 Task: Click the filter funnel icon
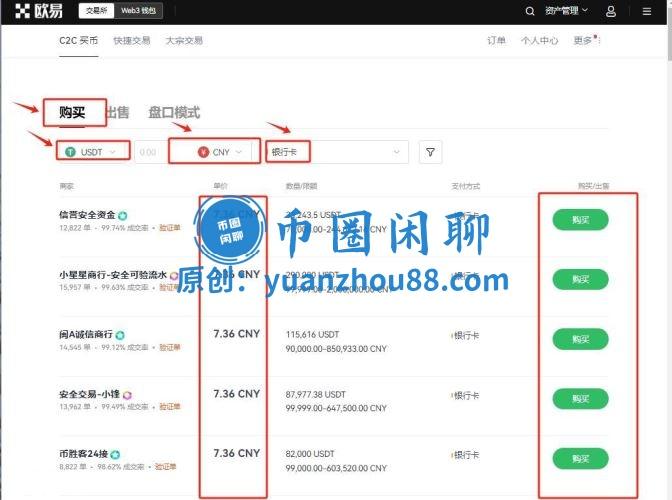tap(430, 152)
